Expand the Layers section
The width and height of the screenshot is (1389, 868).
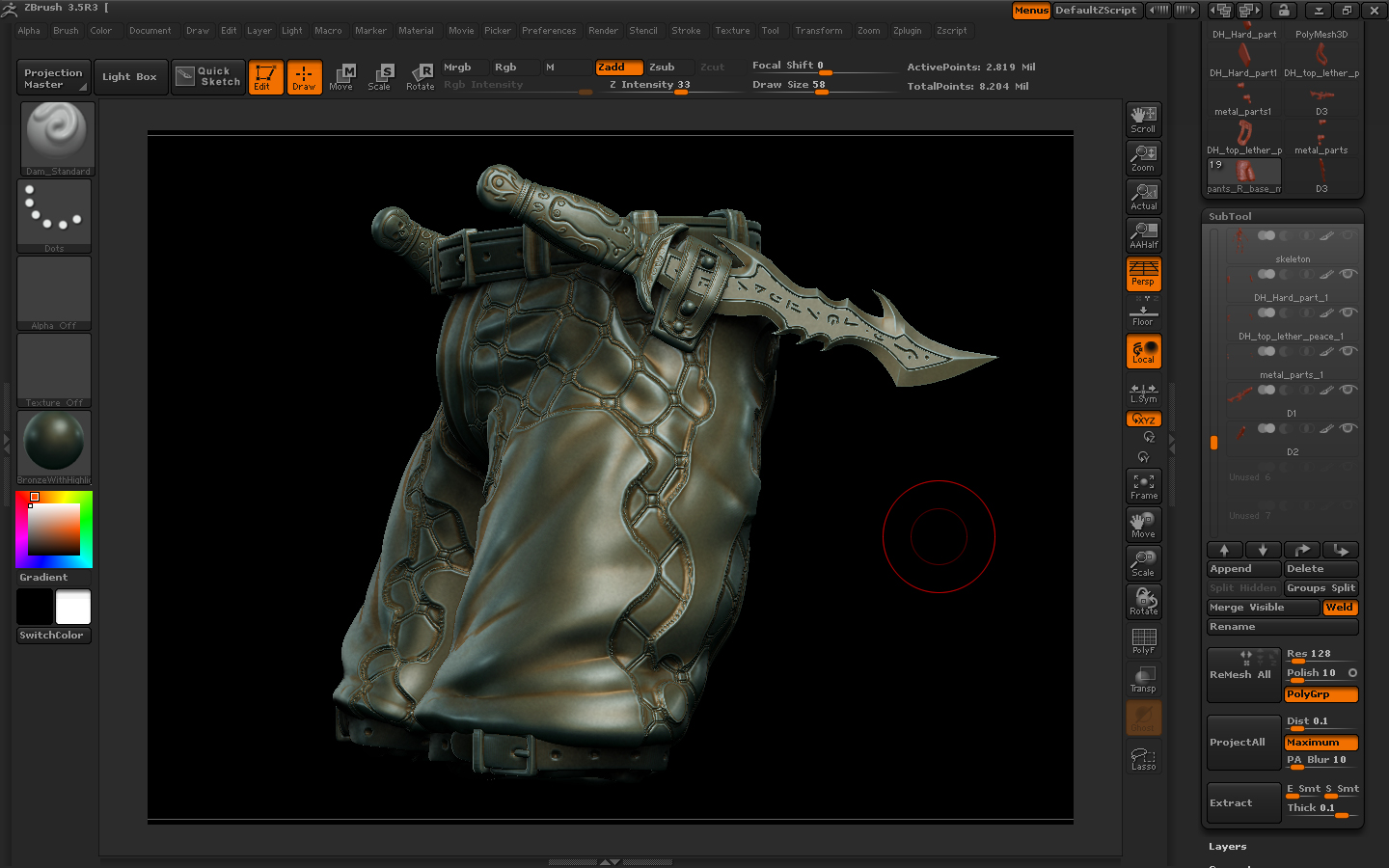1227,847
